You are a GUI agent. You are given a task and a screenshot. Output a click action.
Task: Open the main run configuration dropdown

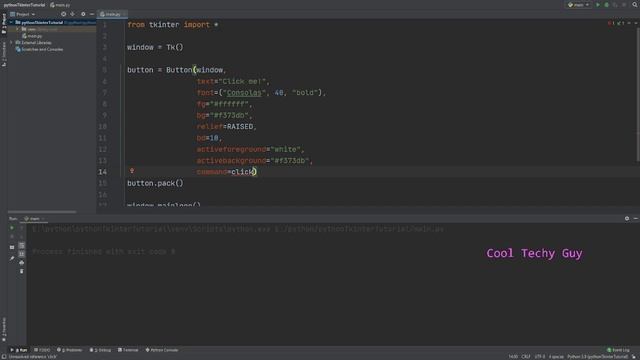(579, 5)
